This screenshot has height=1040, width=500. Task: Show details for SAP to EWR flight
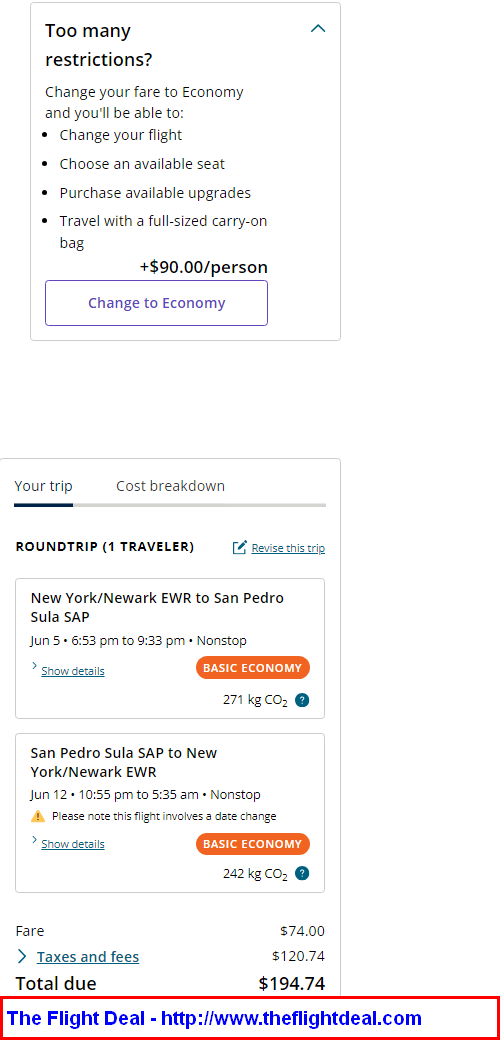73,844
